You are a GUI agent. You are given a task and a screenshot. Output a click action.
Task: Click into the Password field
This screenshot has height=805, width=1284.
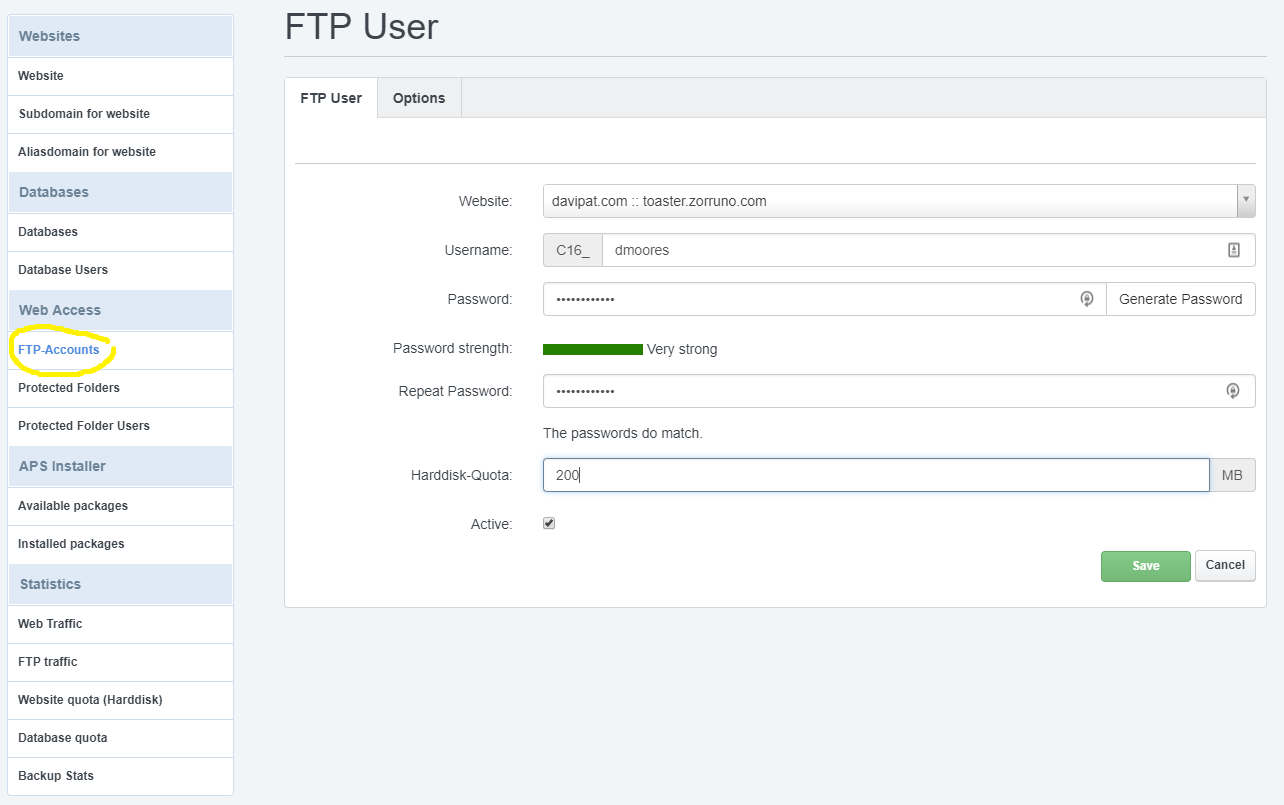click(x=824, y=299)
